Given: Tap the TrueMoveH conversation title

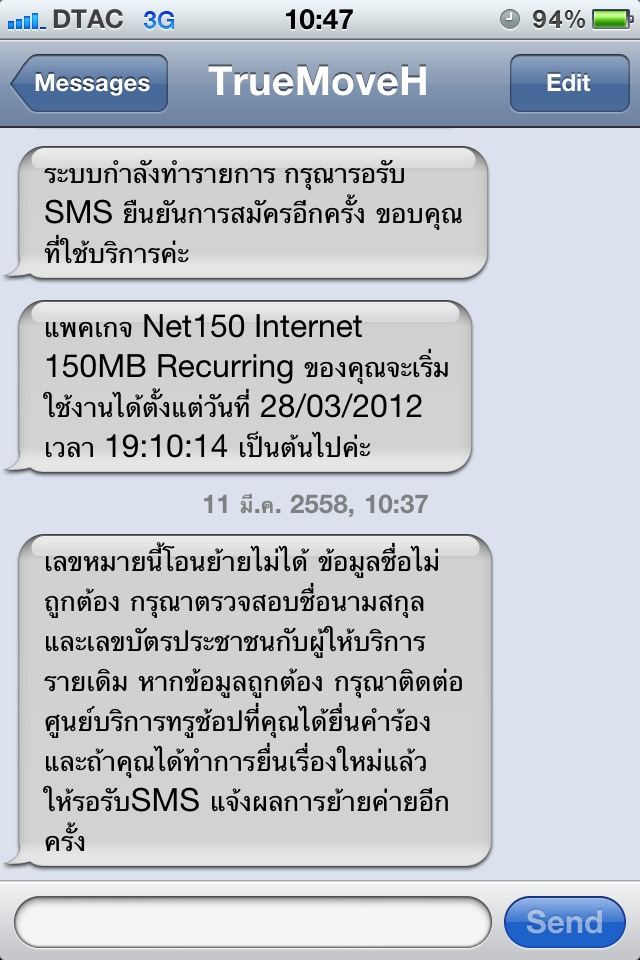Looking at the screenshot, I should coord(317,81).
